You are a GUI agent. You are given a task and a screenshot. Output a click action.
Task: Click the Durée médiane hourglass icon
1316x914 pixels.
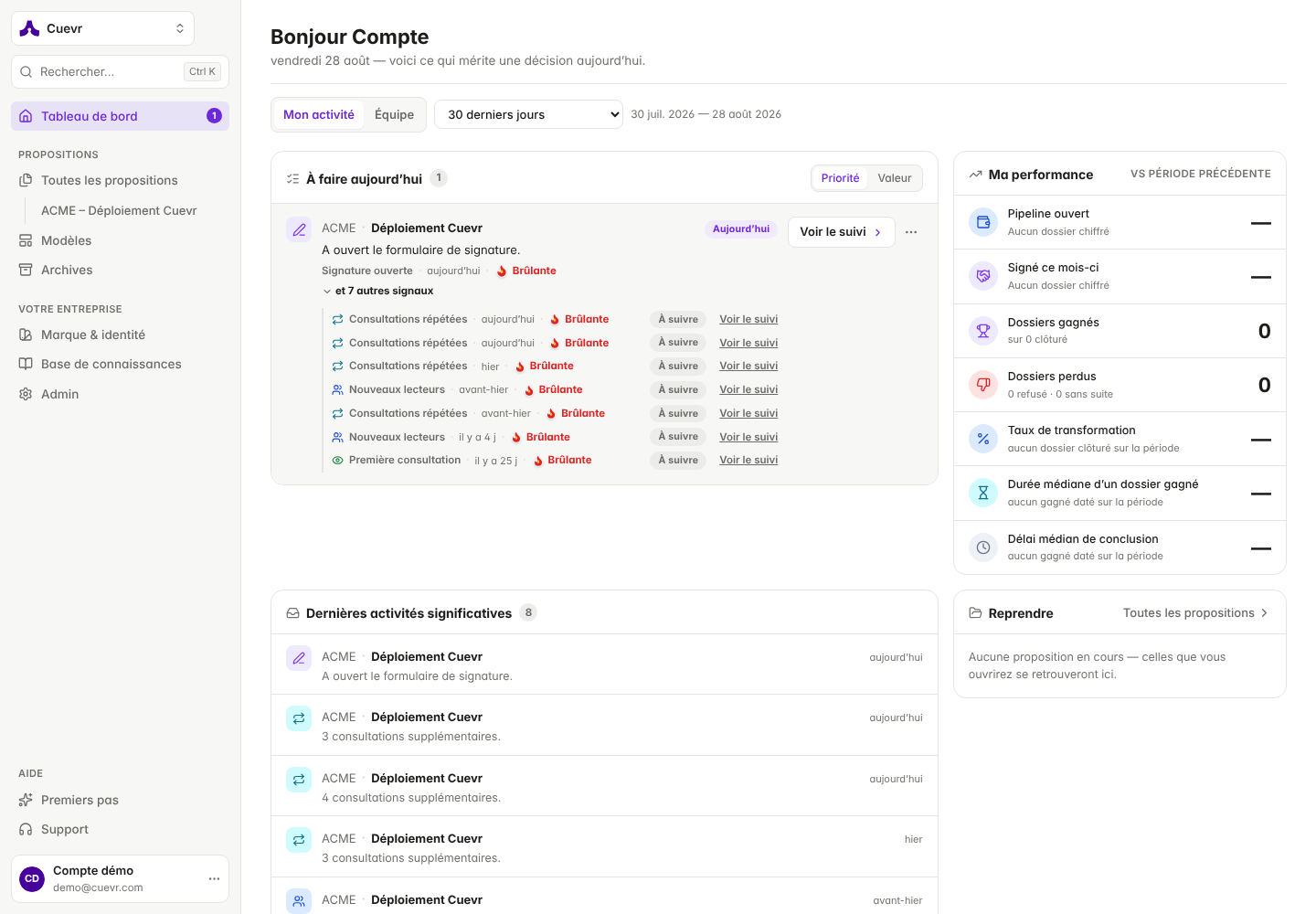click(x=983, y=493)
